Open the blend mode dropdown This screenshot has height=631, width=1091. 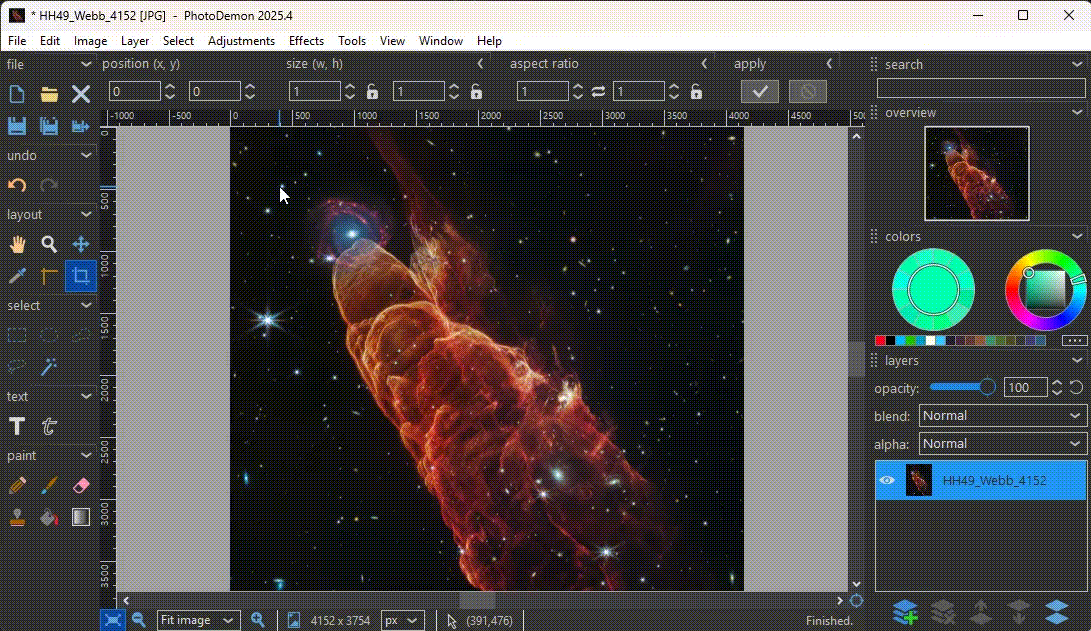point(1002,416)
